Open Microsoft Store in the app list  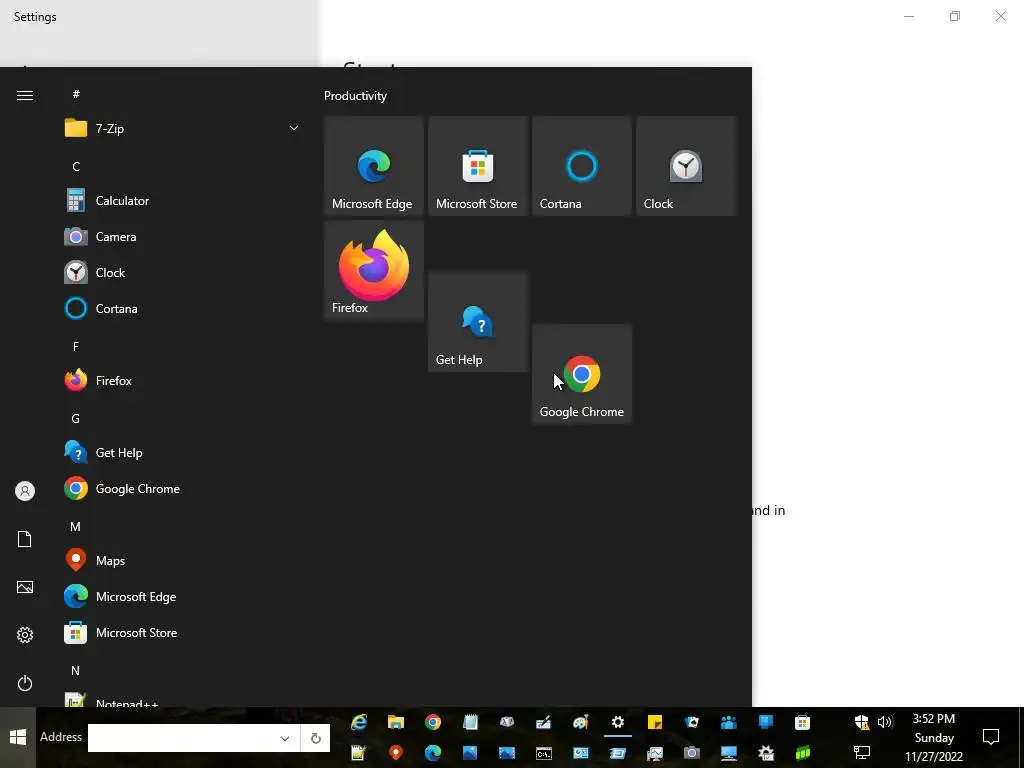(183, 632)
